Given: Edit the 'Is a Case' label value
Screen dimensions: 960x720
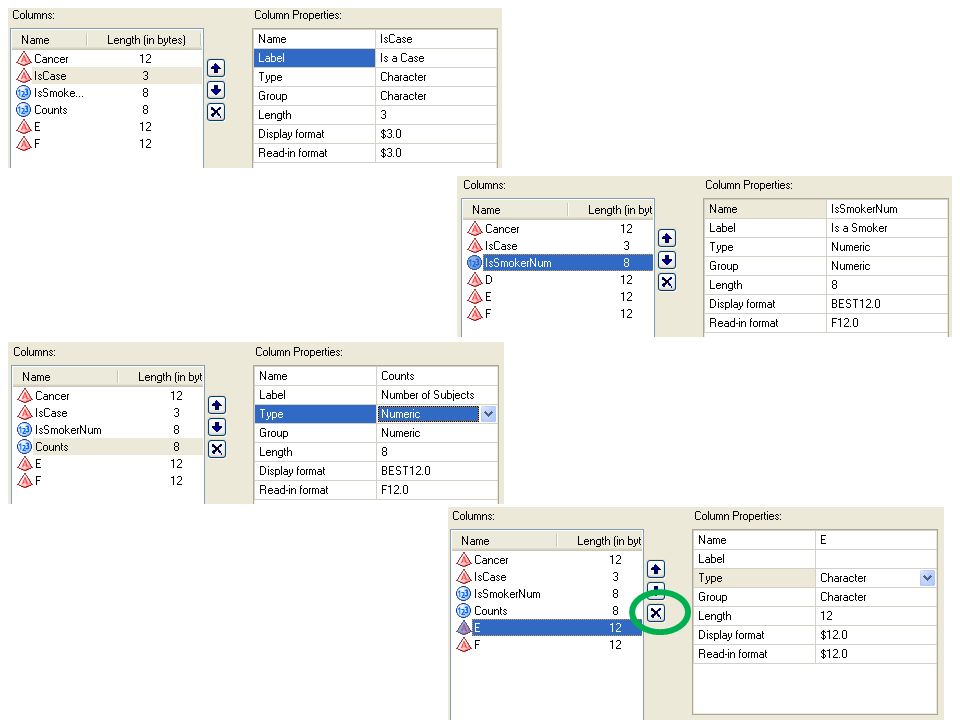Looking at the screenshot, I should click(435, 58).
